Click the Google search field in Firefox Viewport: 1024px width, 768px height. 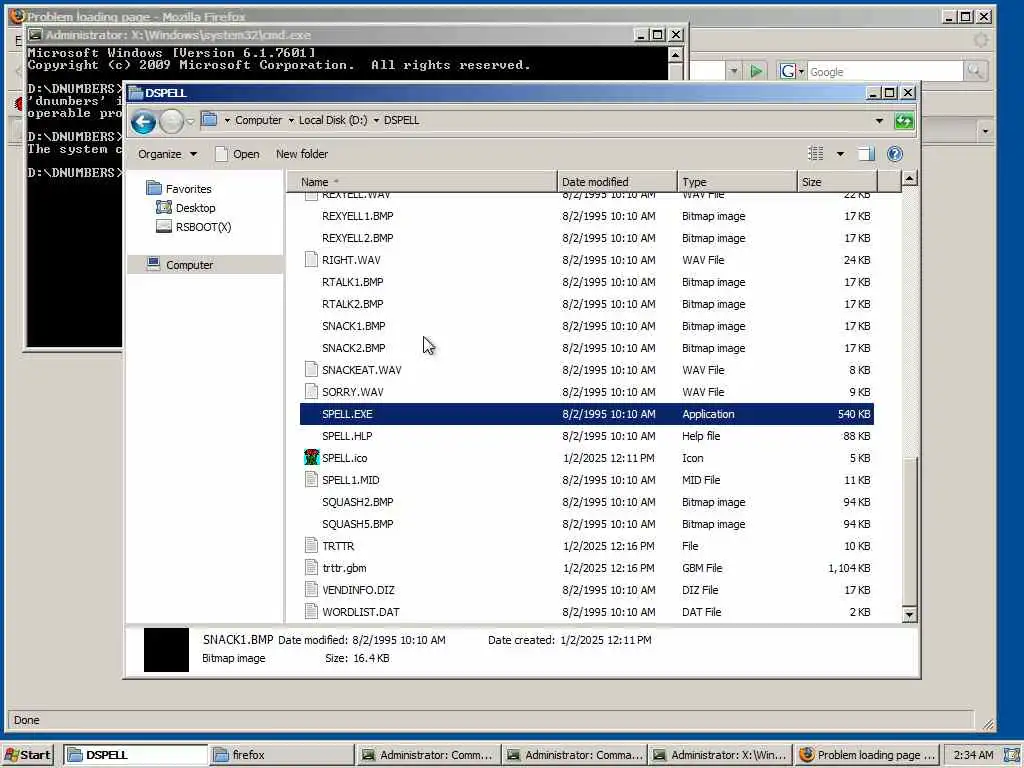click(x=885, y=72)
